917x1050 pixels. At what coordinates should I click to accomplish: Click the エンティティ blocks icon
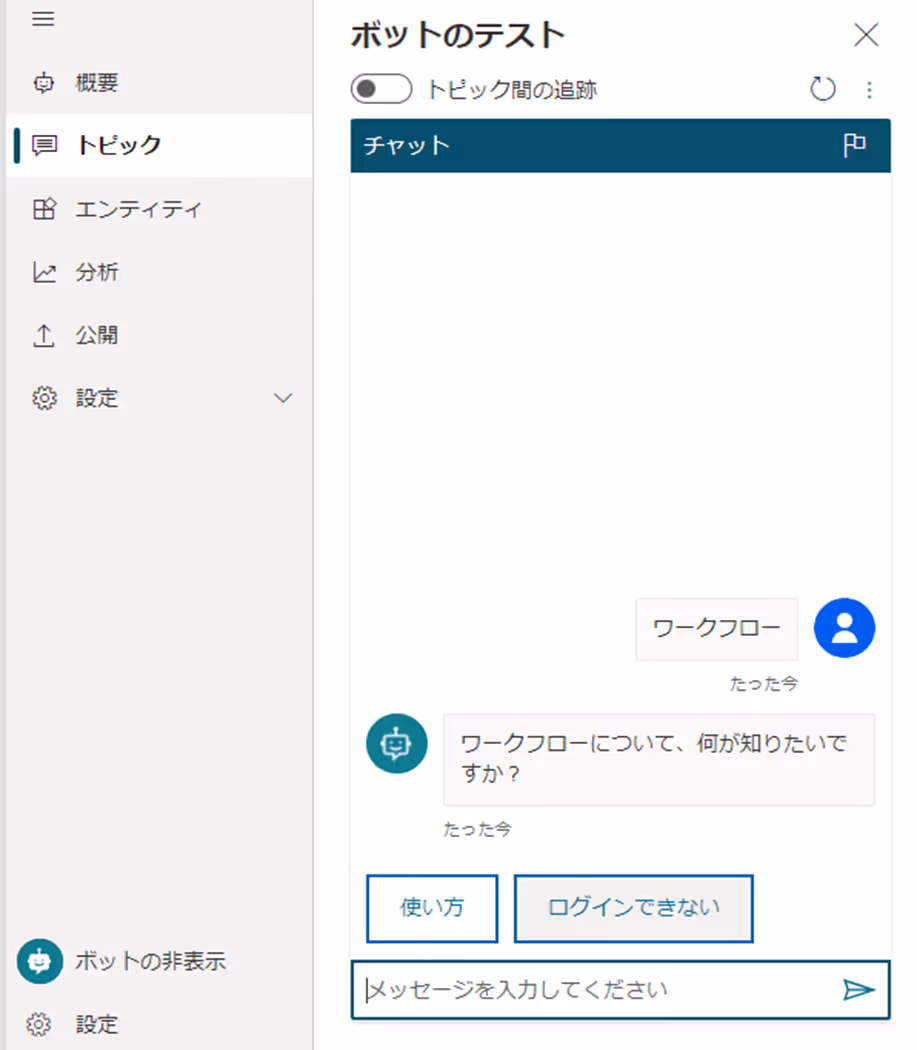tap(44, 209)
